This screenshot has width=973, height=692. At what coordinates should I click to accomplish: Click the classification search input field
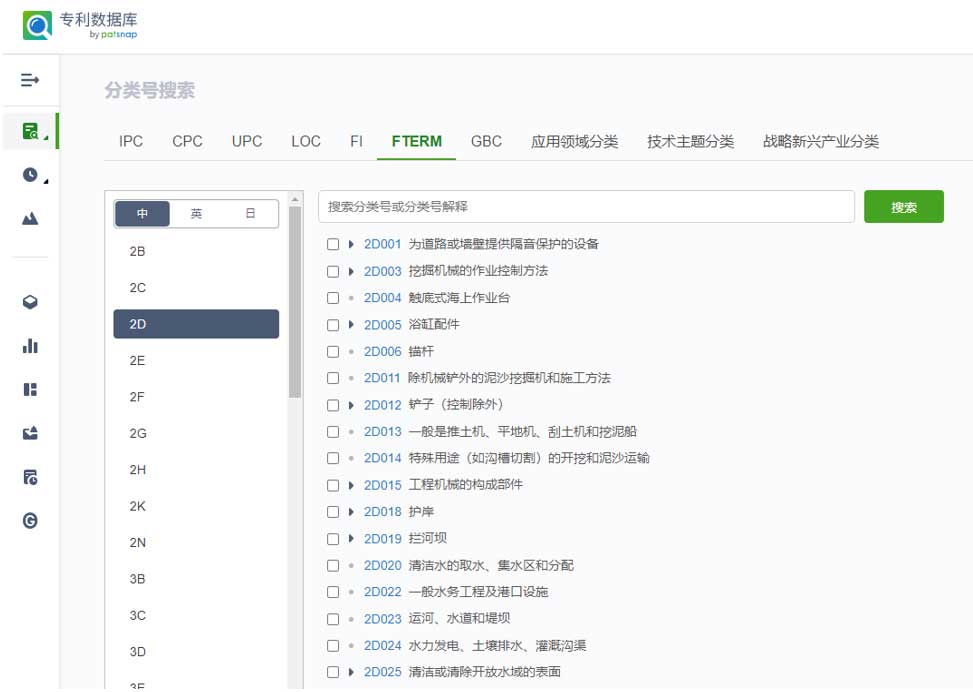click(x=586, y=207)
